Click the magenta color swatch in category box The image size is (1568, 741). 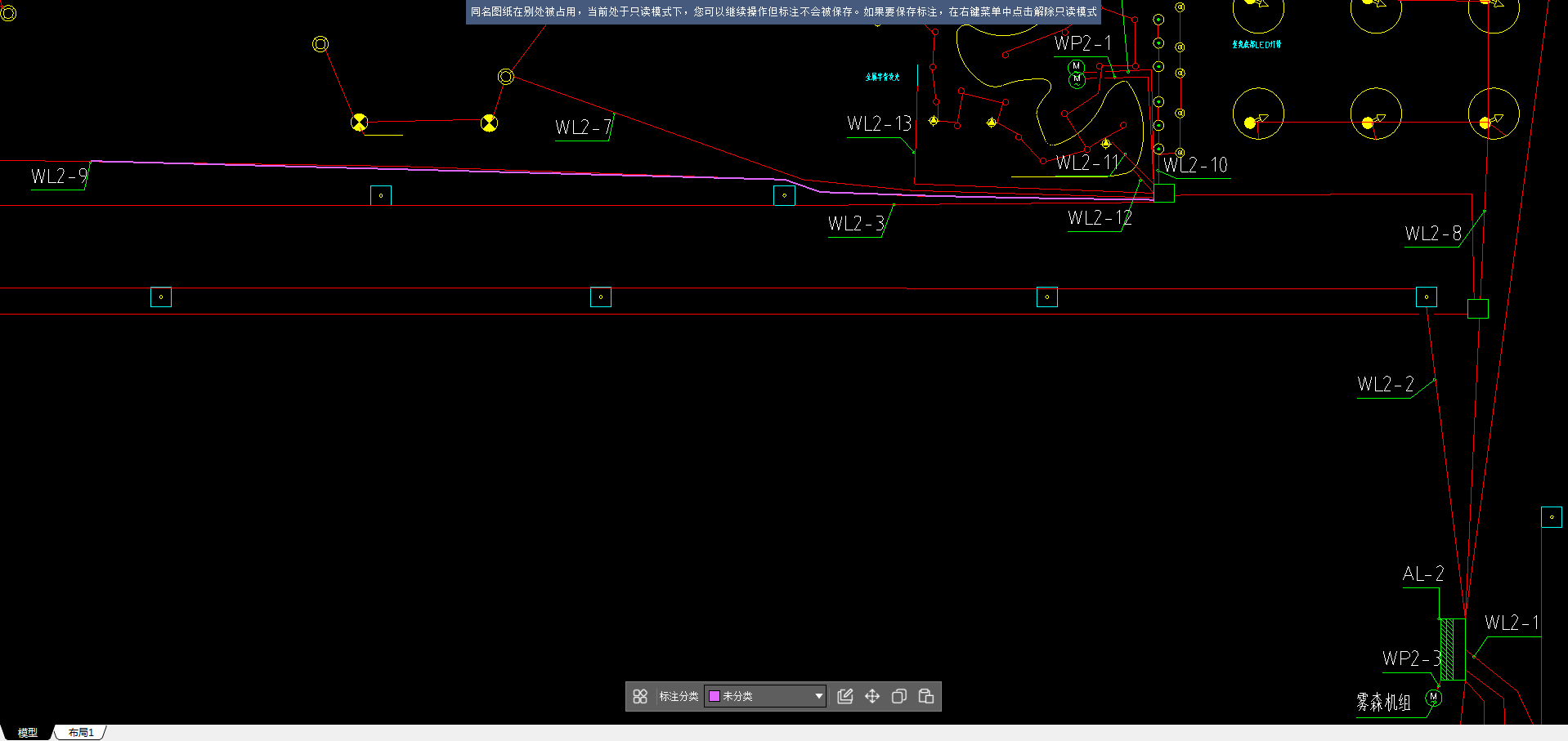coord(715,696)
